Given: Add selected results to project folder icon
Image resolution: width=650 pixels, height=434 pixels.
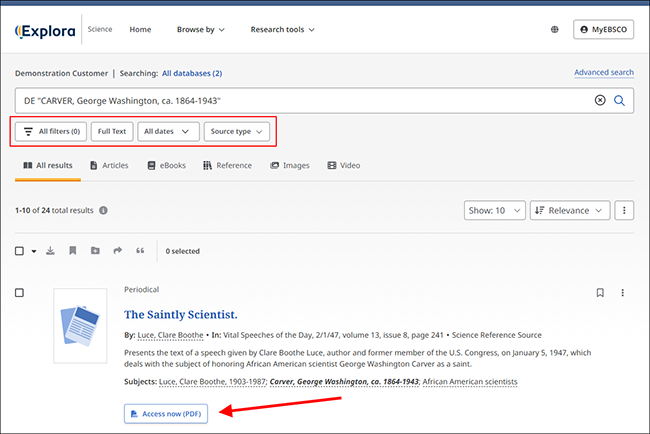Looking at the screenshot, I should (95, 251).
